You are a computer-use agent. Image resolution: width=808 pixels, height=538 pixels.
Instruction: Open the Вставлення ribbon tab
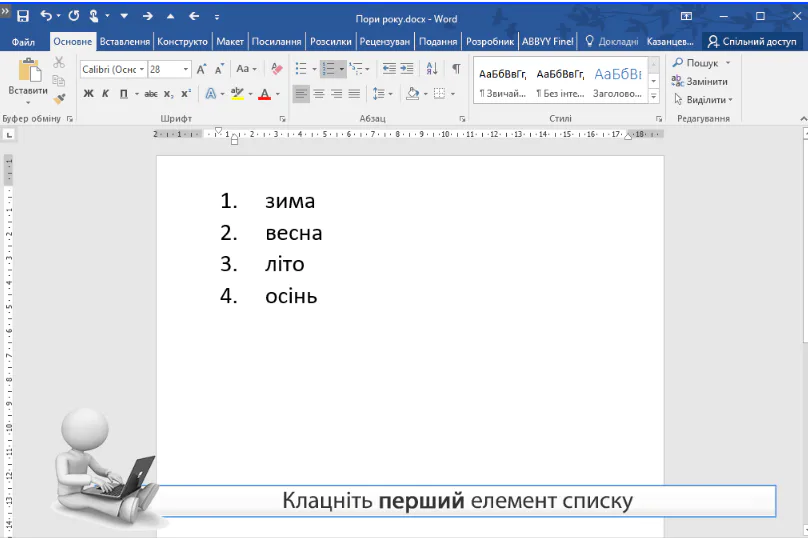(125, 42)
